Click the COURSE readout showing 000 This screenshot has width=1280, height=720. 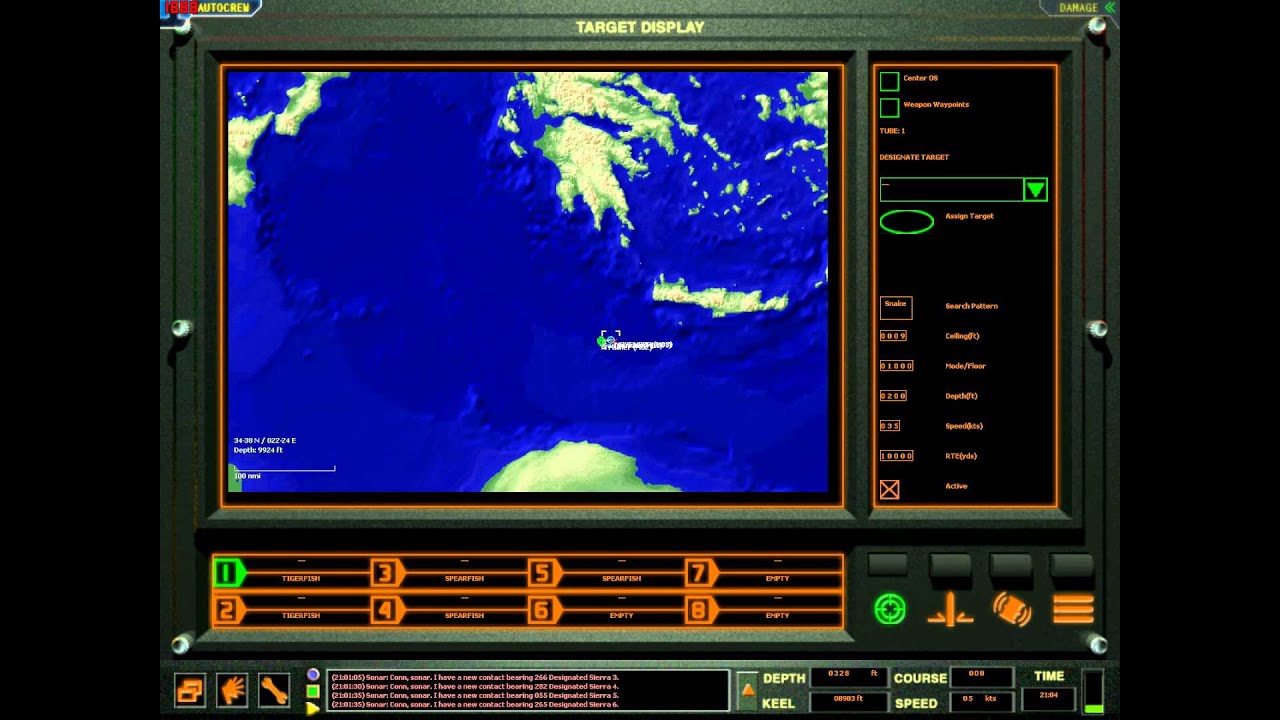pos(980,677)
